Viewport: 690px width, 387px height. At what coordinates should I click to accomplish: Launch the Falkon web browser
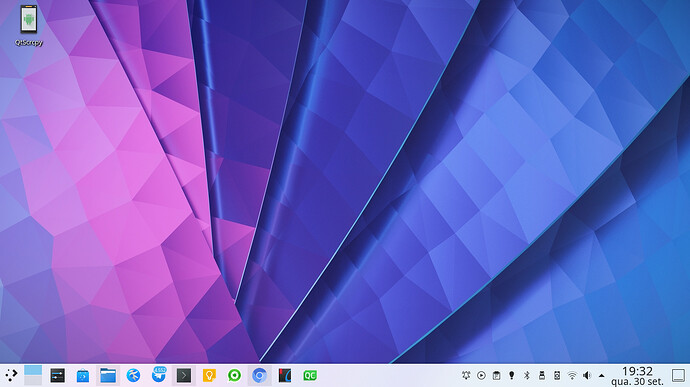click(133, 376)
